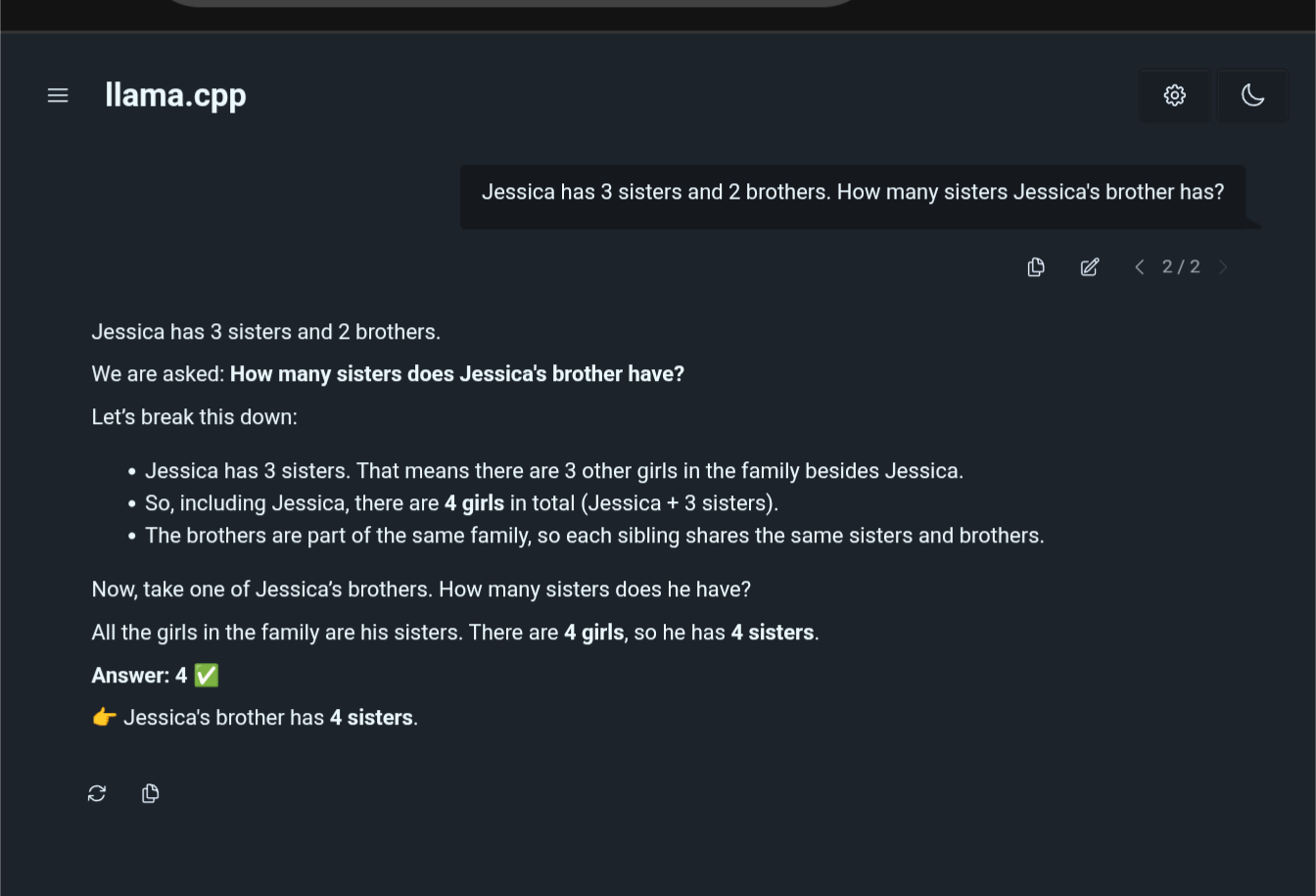Click the bold question 'How many sisters does Jessica's brother have?'
Screen dimensions: 1316x896
point(457,374)
